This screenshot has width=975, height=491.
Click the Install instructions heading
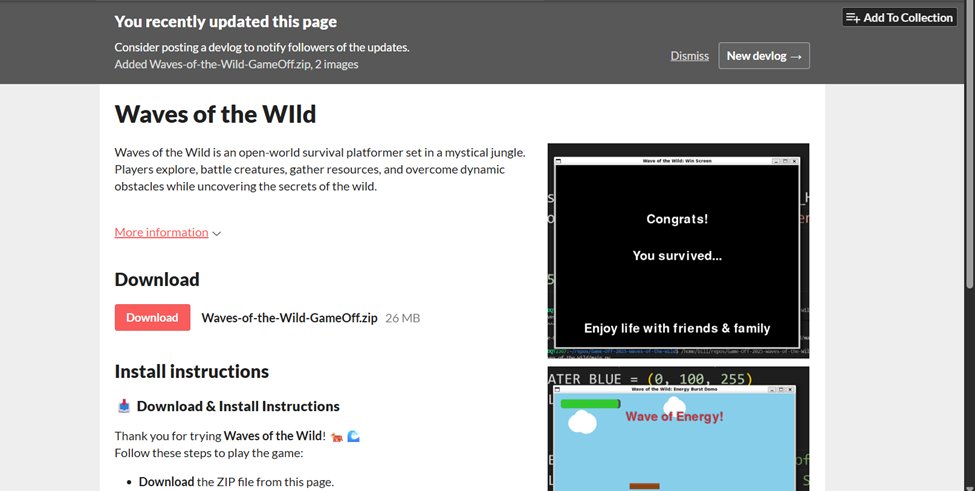(x=192, y=372)
